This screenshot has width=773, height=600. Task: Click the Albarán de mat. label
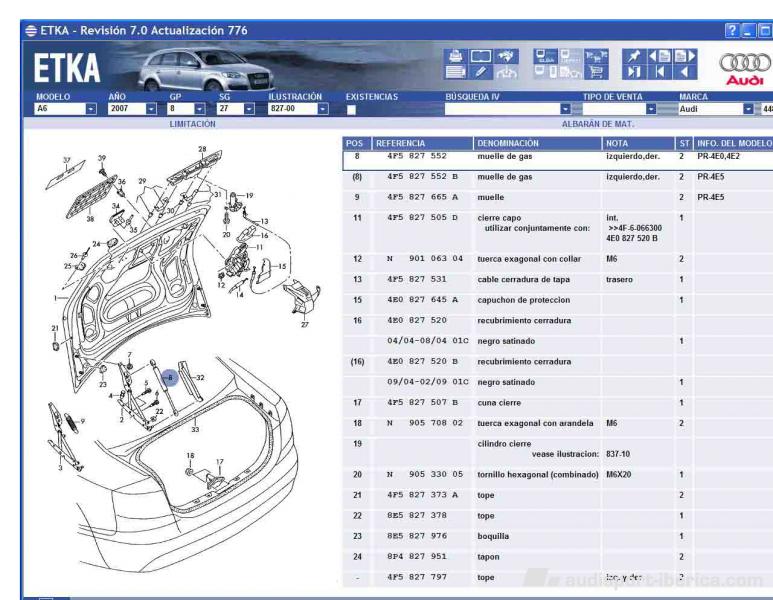597,124
